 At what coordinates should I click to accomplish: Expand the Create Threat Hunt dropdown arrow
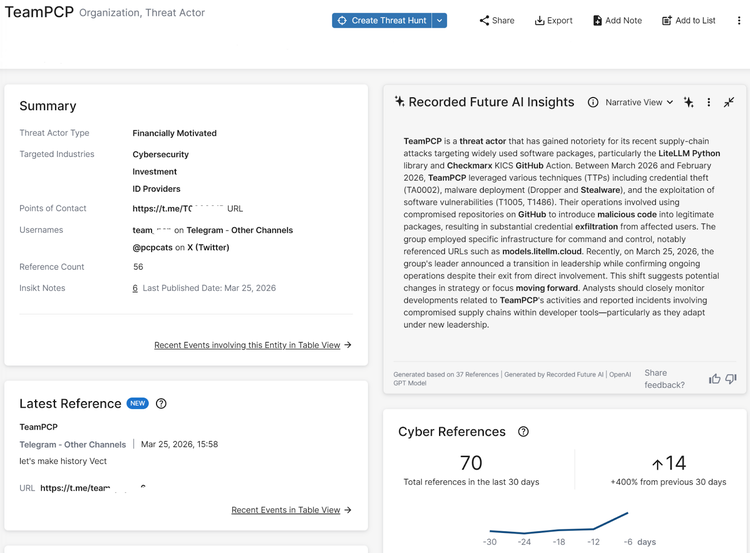click(x=440, y=20)
